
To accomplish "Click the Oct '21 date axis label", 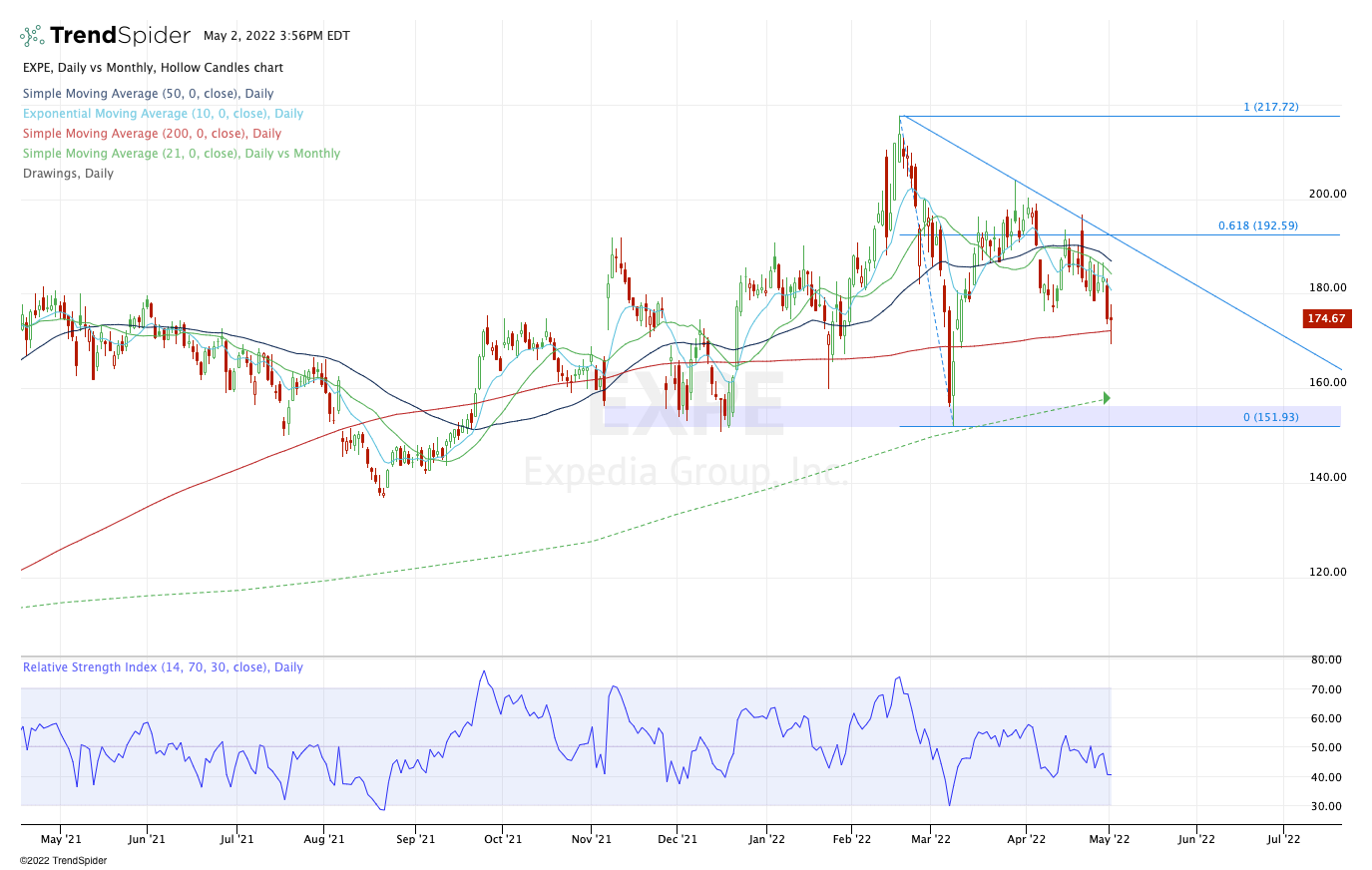I will (503, 839).
